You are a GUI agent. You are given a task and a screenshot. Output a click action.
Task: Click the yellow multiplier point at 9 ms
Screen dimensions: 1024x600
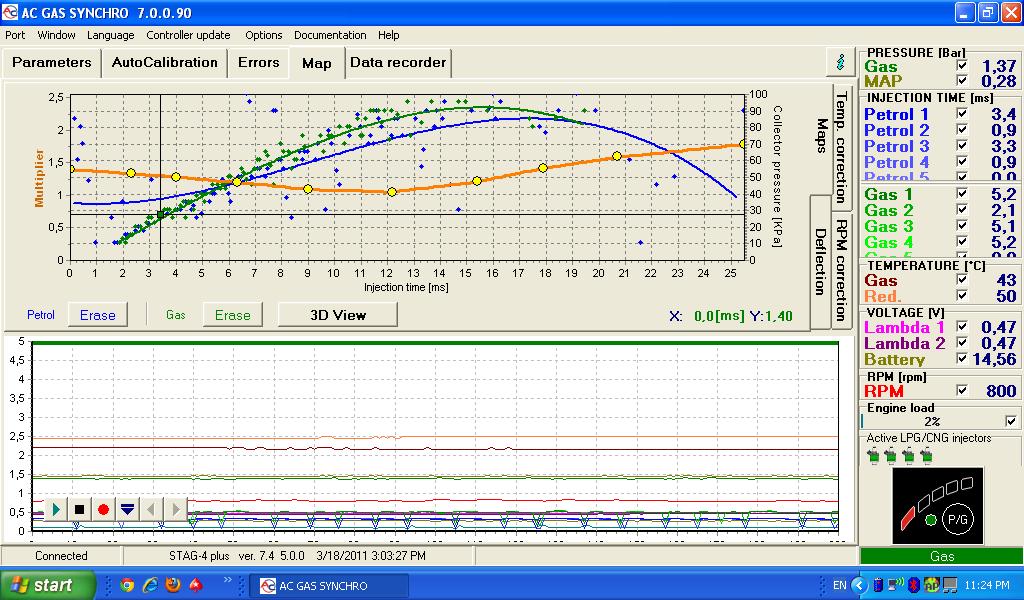click(x=308, y=189)
